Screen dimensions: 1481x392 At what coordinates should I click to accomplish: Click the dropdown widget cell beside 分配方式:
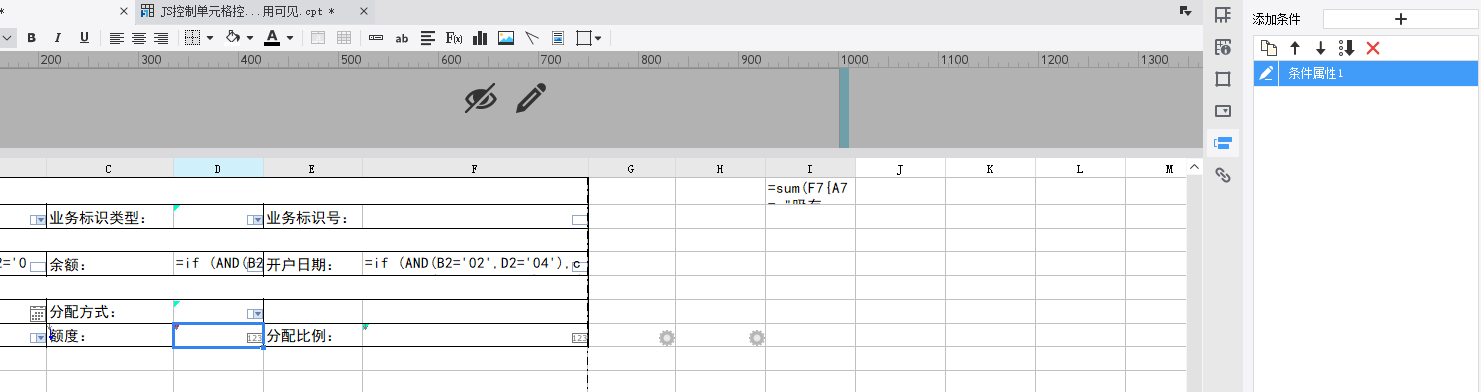tap(218, 312)
